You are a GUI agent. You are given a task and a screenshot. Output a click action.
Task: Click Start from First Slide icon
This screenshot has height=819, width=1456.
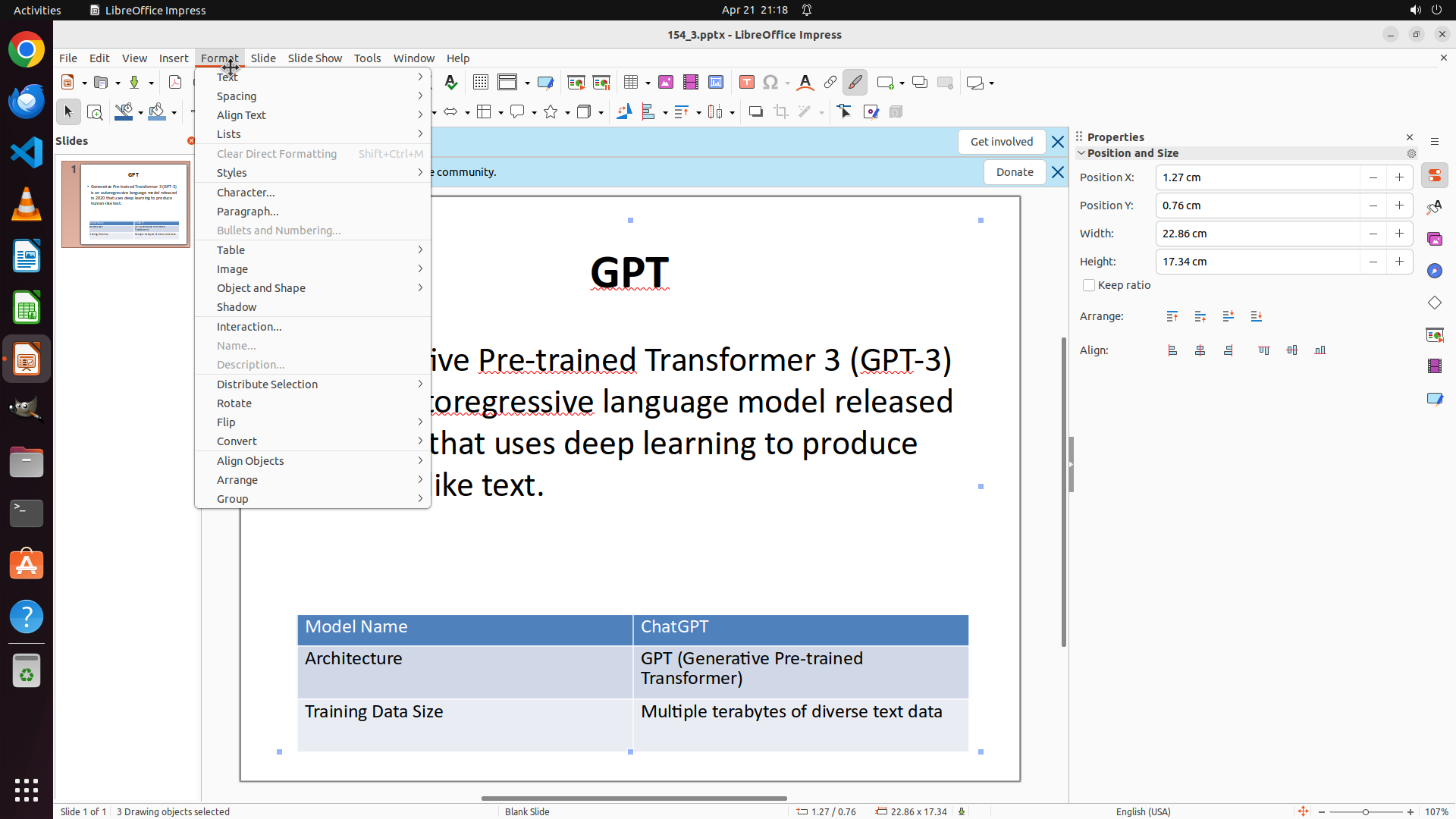coord(576,83)
